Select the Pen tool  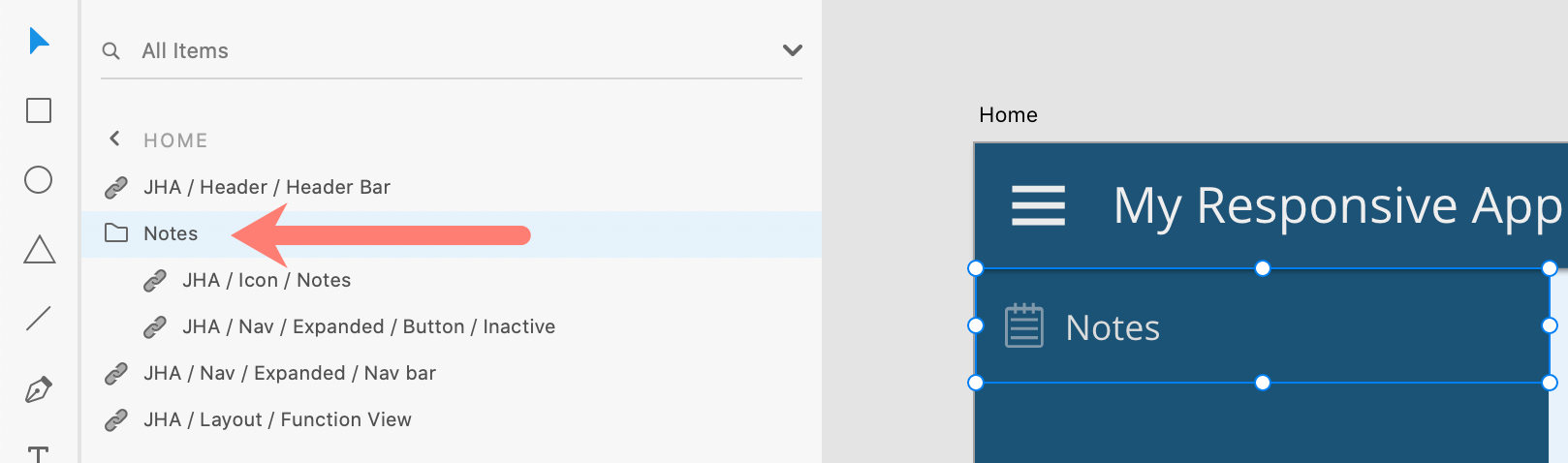pos(39,389)
